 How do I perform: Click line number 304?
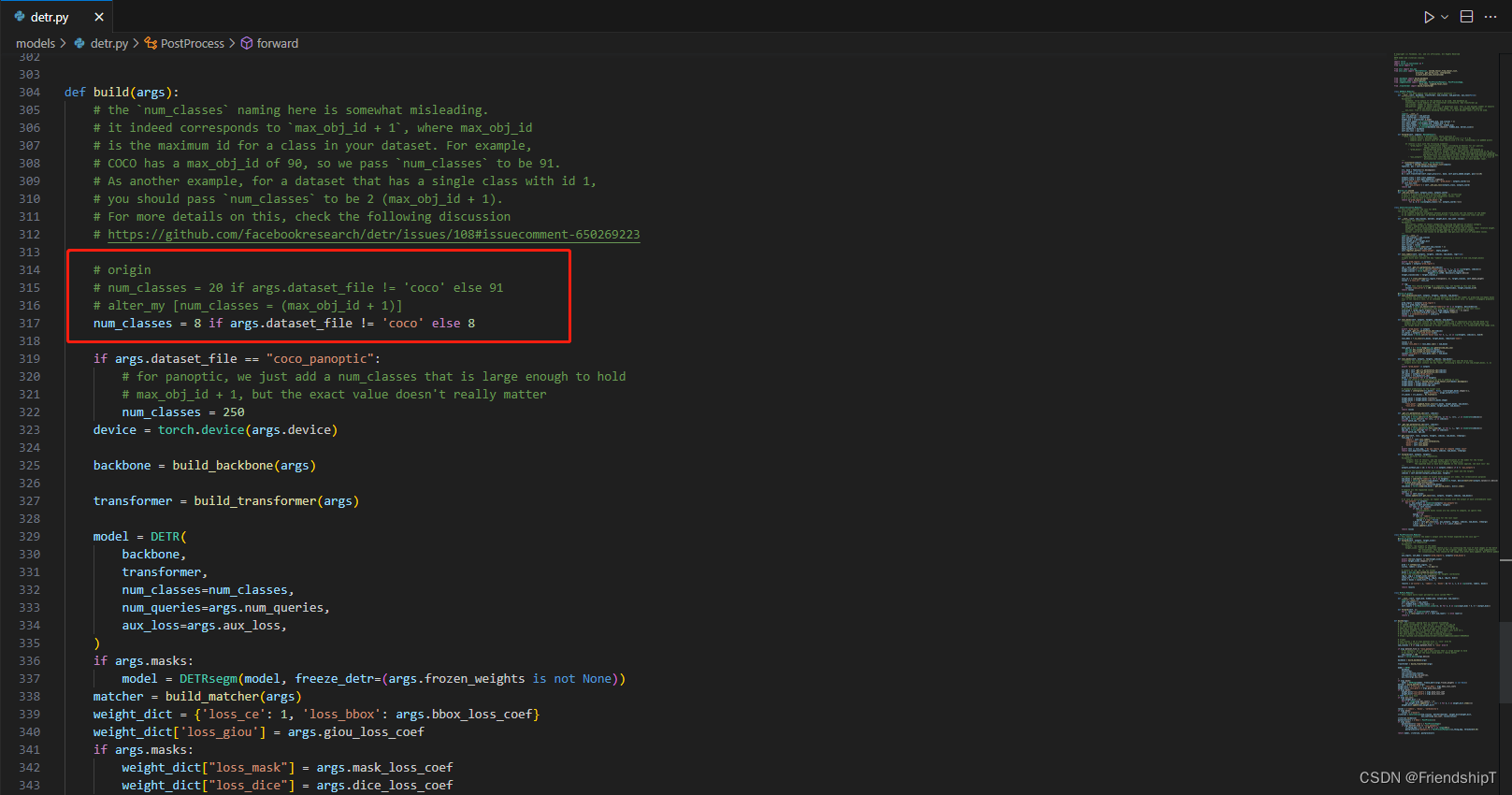[x=30, y=93]
